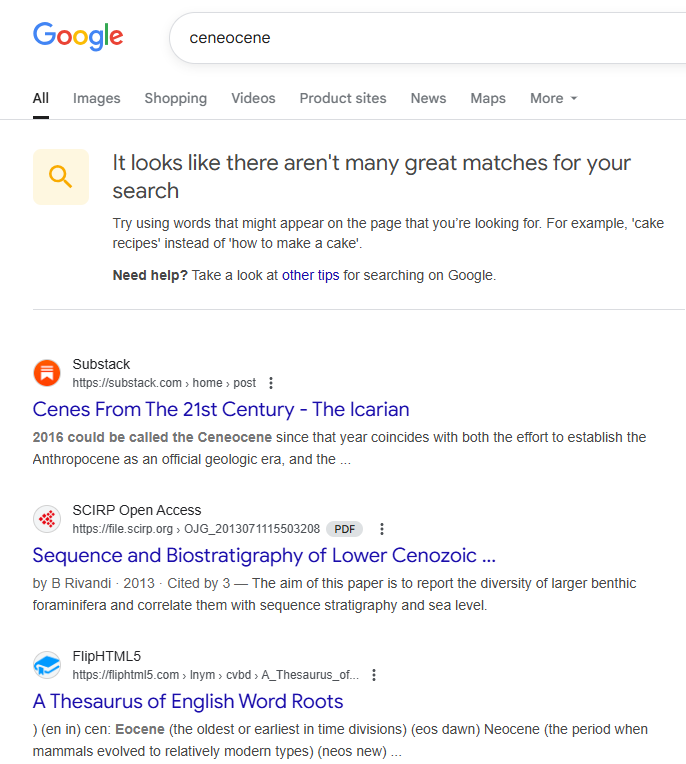This screenshot has height=764, width=686.
Task: Switch to the Images tab
Action: pyautogui.click(x=96, y=98)
